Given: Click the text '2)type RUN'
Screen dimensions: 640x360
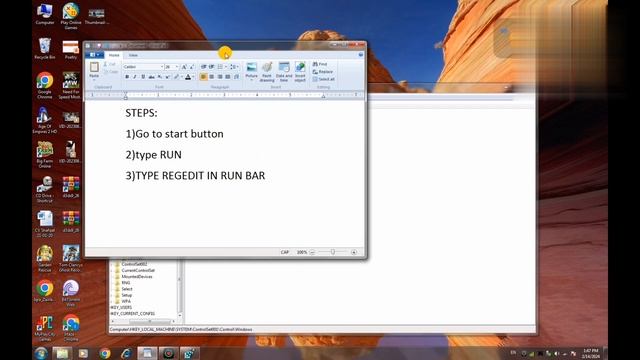Looking at the screenshot, I should click(x=153, y=155).
